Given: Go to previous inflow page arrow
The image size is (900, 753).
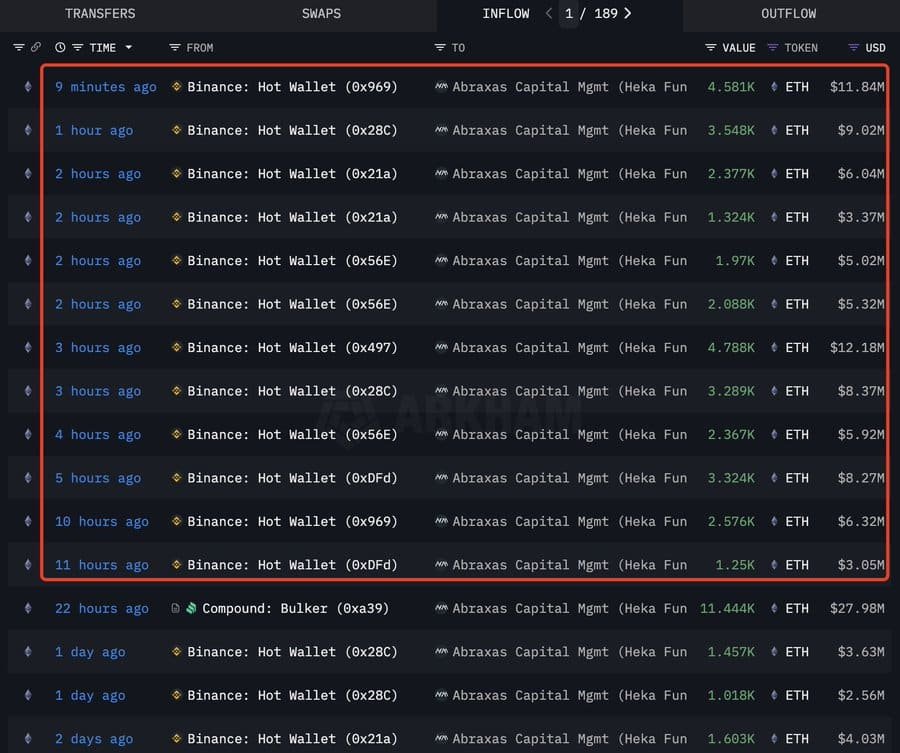Looking at the screenshot, I should tap(549, 13).
